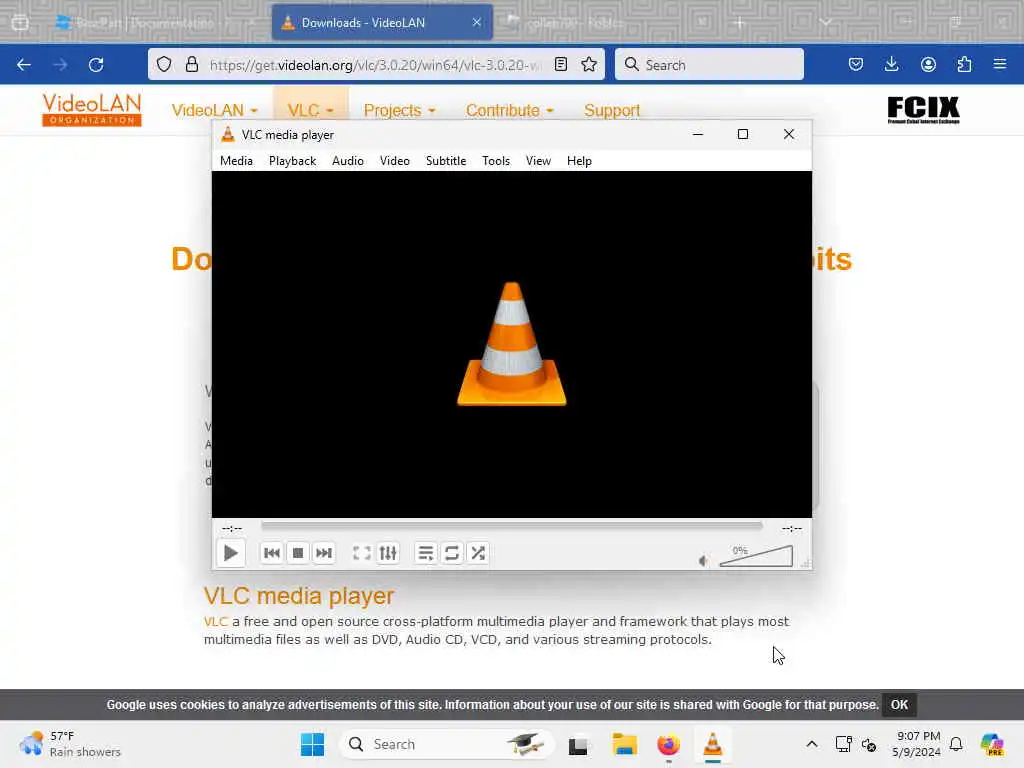1024x768 pixels.
Task: Expand VLC dropdown on website navbar
Action: click(310, 110)
